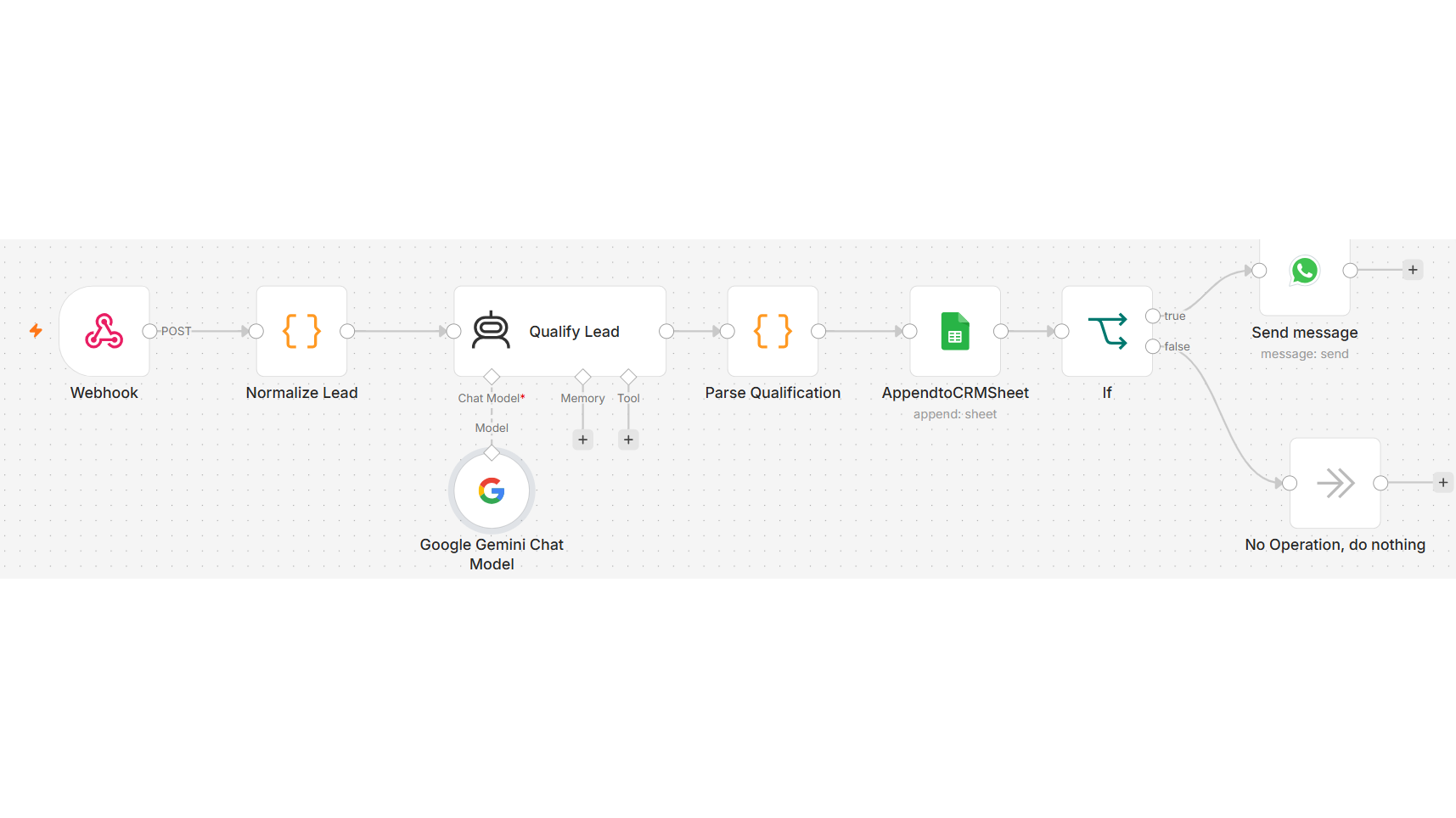Open the Qualify Lead agent node
1456x818 pixels.
559,331
